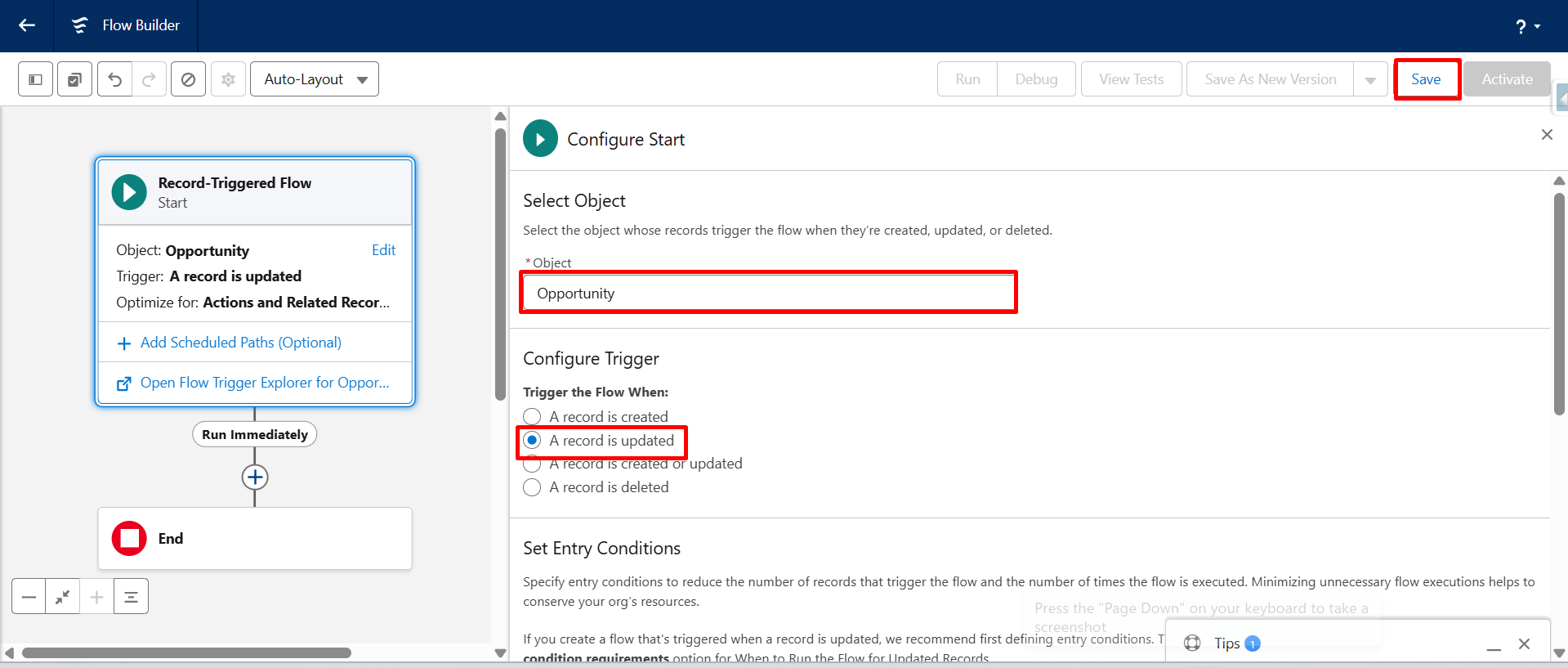Click the back arrow in the header
This screenshot has width=1568, height=668.
pyautogui.click(x=27, y=25)
